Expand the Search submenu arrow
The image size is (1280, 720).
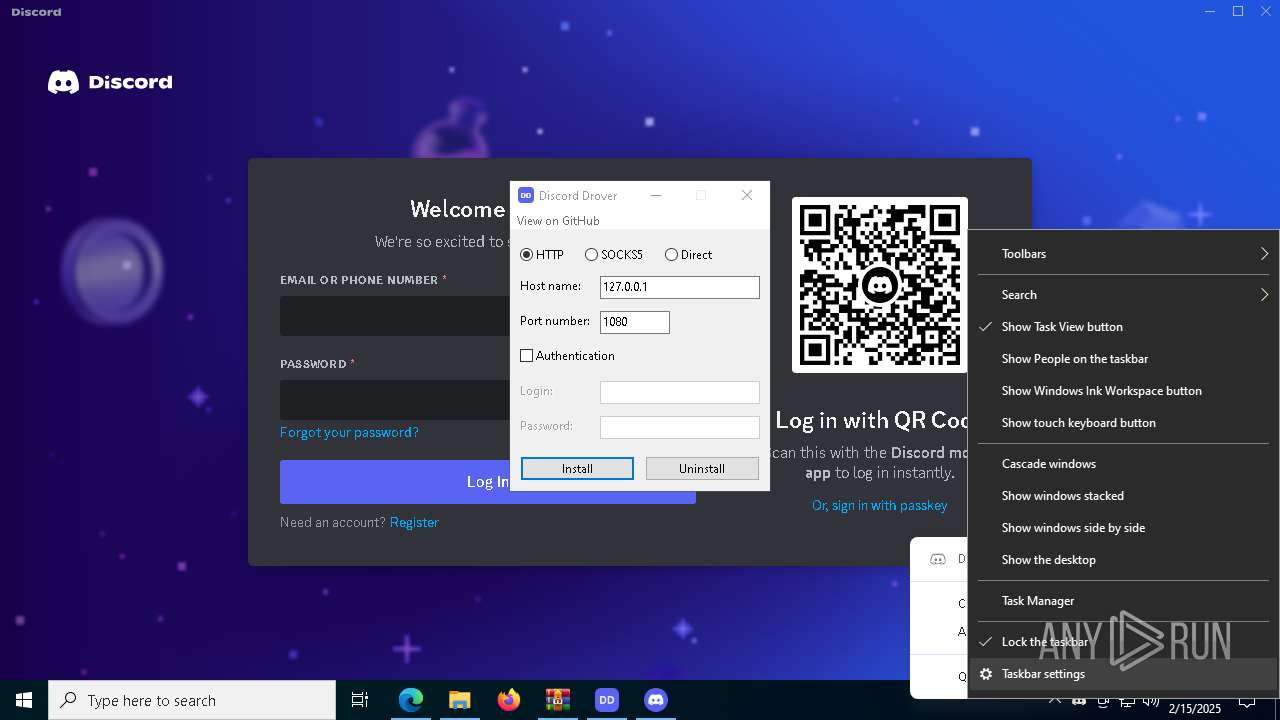click(x=1264, y=295)
